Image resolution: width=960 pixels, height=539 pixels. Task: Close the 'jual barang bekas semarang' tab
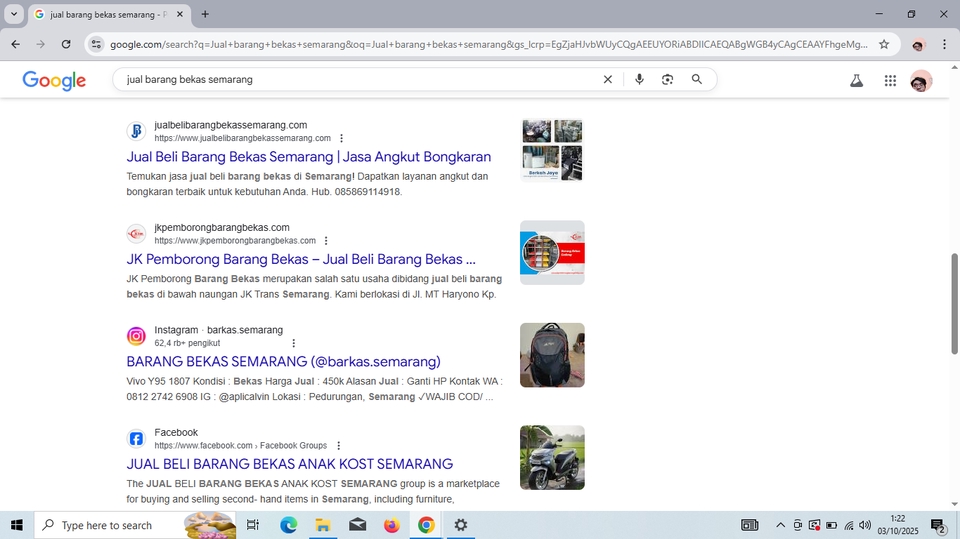(180, 14)
